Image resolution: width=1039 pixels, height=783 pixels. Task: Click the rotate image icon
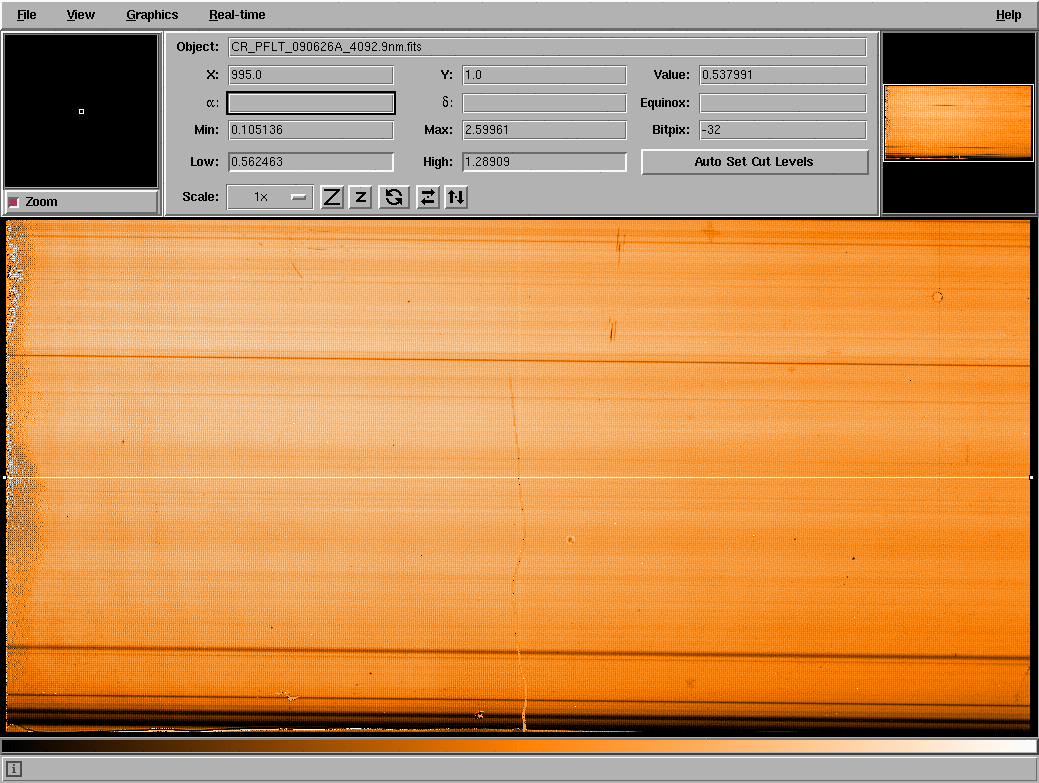(395, 197)
